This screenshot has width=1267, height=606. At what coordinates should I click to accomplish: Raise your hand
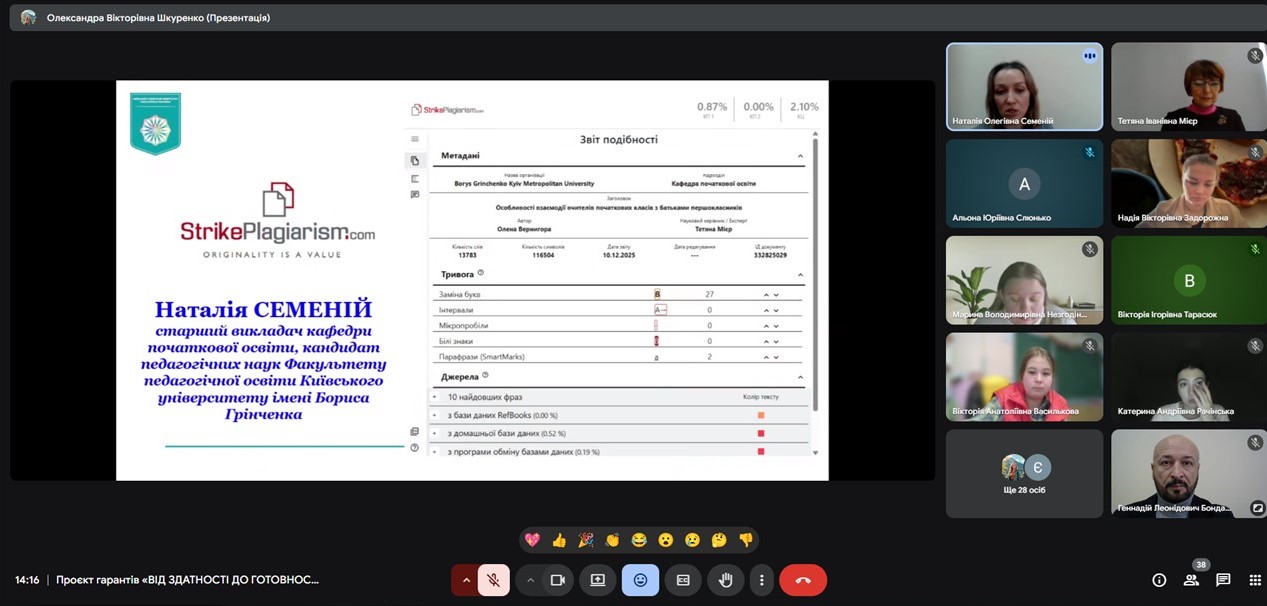tap(725, 580)
